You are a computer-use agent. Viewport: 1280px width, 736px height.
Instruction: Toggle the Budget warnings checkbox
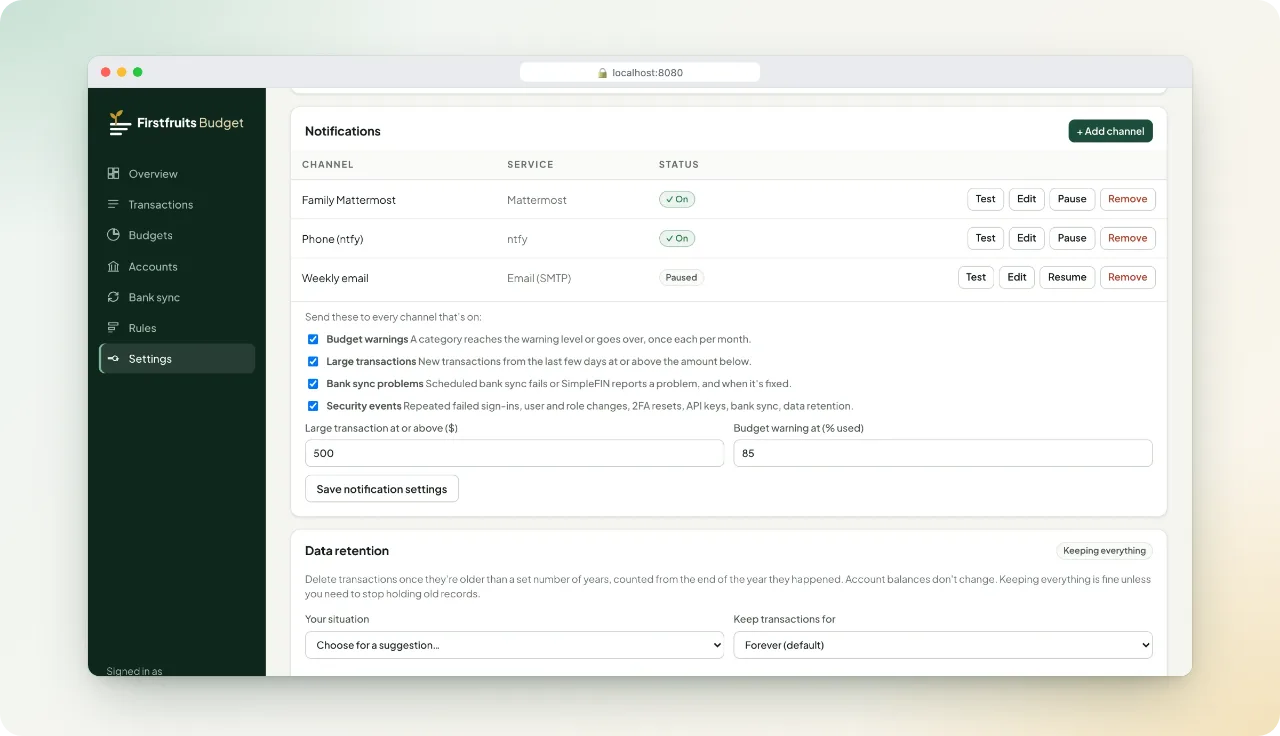313,339
